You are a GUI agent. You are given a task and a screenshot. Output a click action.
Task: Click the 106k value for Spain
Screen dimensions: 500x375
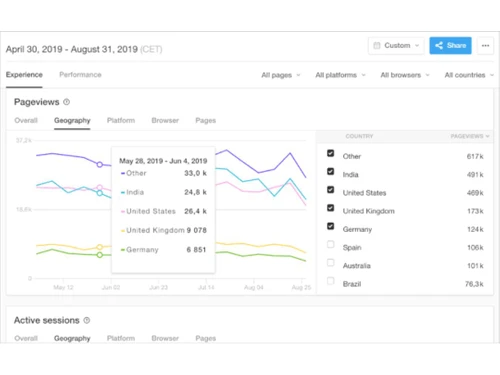point(475,248)
